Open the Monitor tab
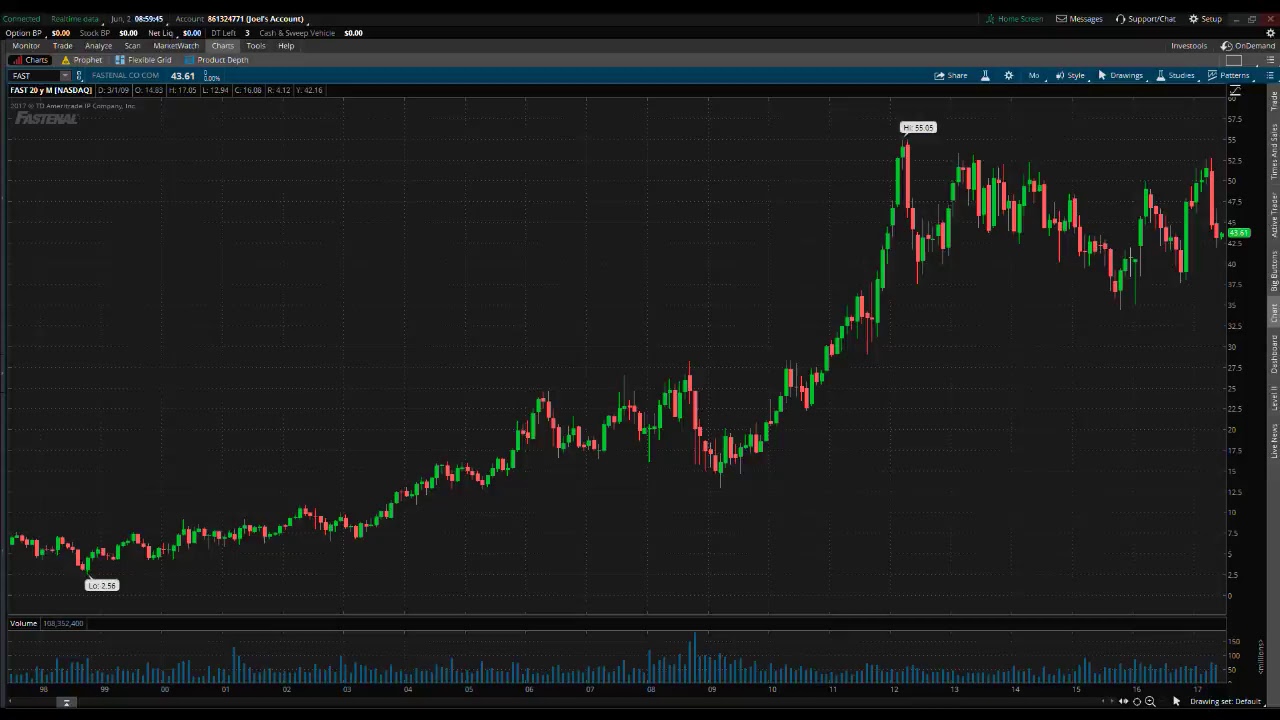This screenshot has width=1280, height=720. click(x=26, y=46)
